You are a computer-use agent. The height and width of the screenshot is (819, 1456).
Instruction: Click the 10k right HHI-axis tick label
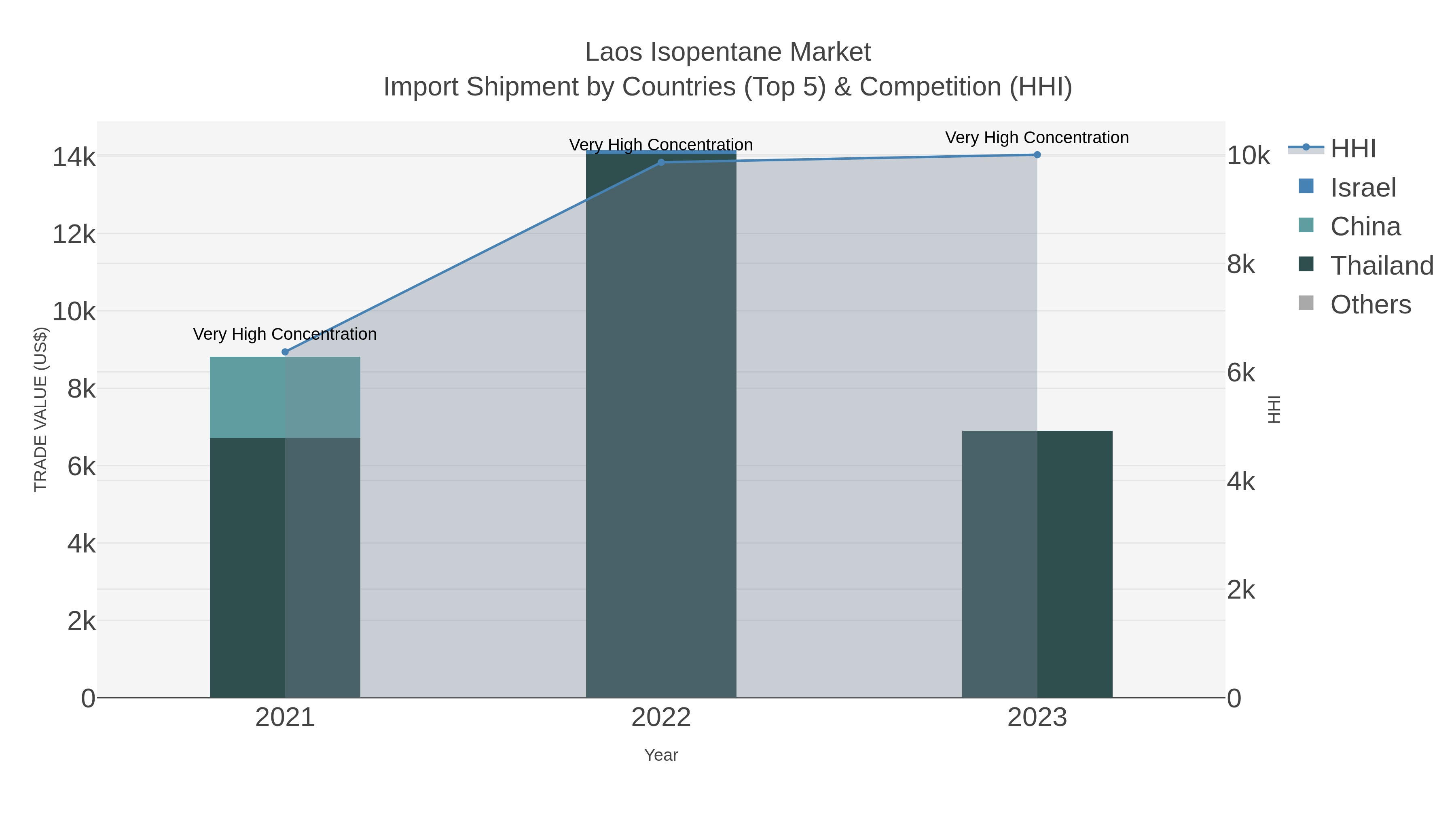[x=1249, y=155]
